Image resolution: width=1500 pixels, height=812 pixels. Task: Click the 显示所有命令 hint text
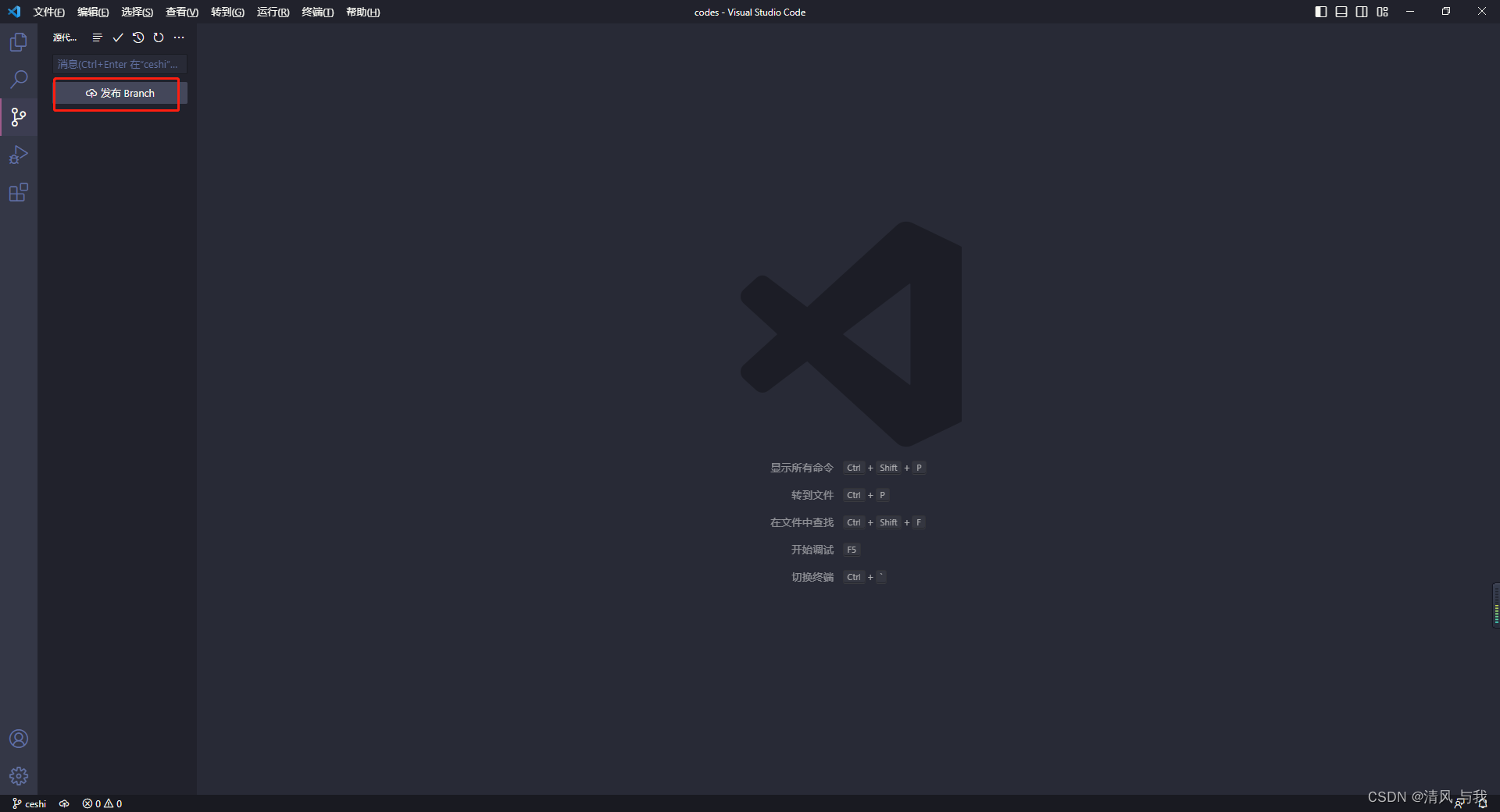click(x=802, y=468)
